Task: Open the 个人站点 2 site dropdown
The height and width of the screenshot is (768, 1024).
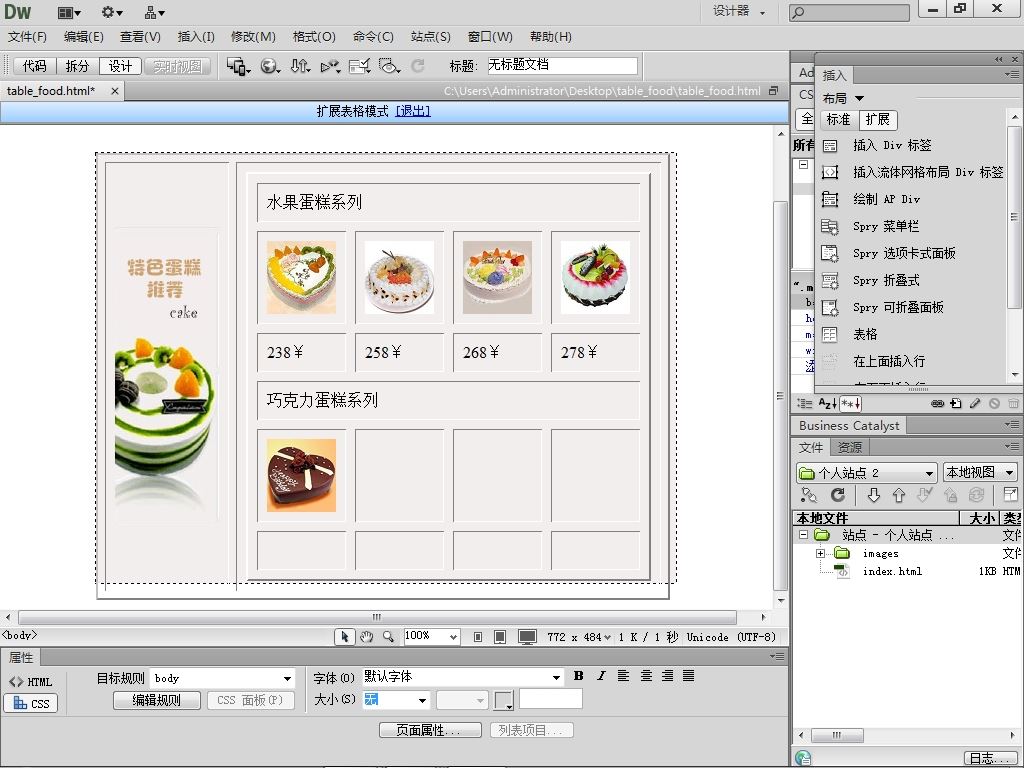Action: pyautogui.click(x=867, y=472)
